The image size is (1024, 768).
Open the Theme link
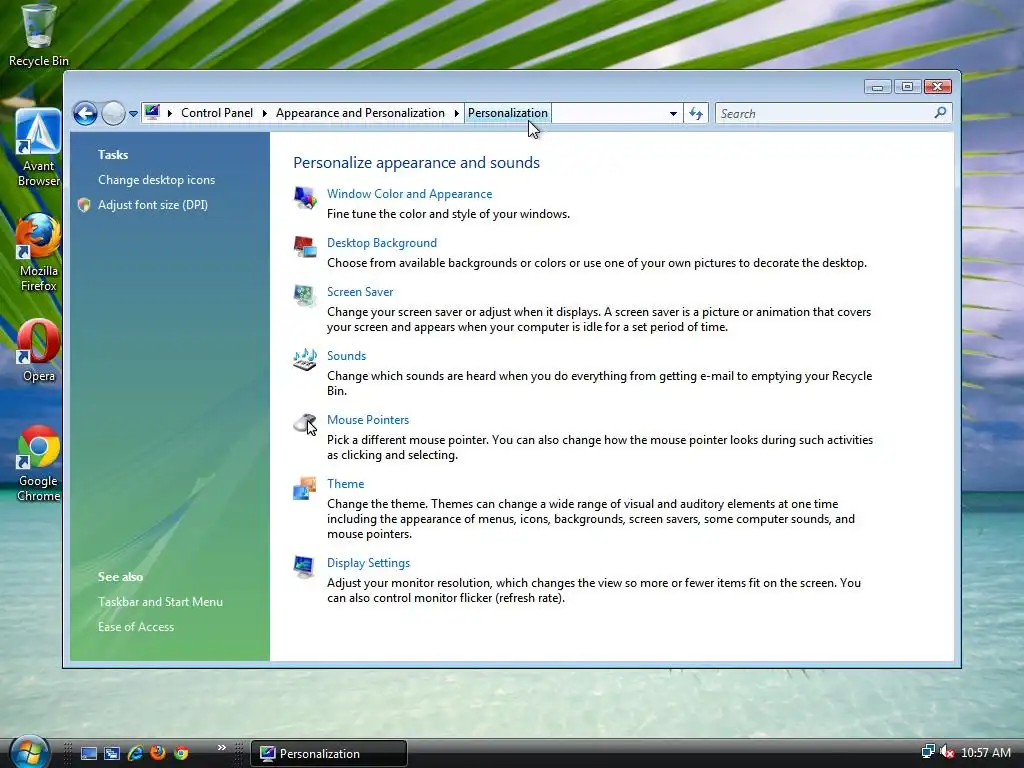pos(345,484)
